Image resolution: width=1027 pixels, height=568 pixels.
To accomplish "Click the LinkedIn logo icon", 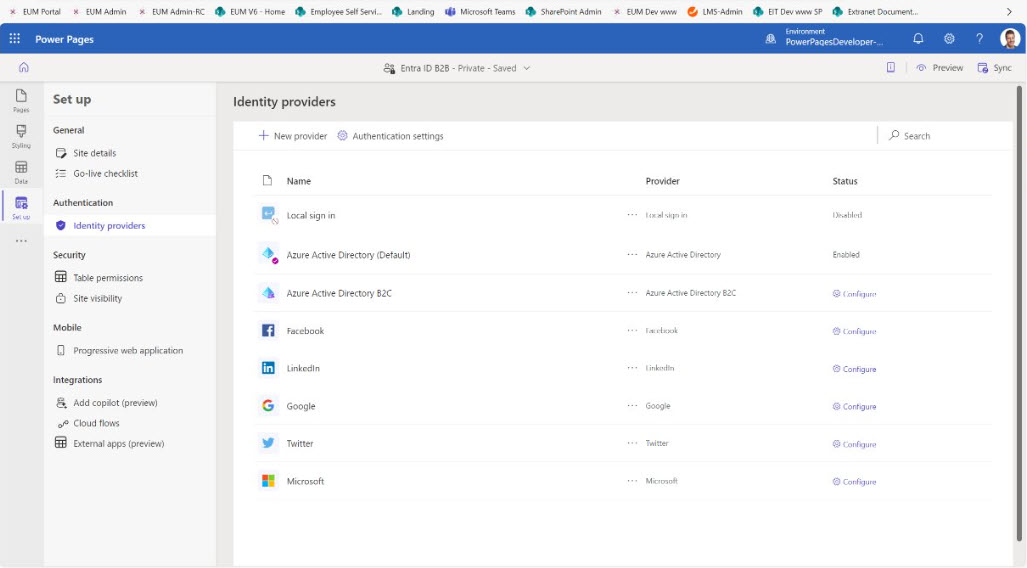I will click(269, 368).
